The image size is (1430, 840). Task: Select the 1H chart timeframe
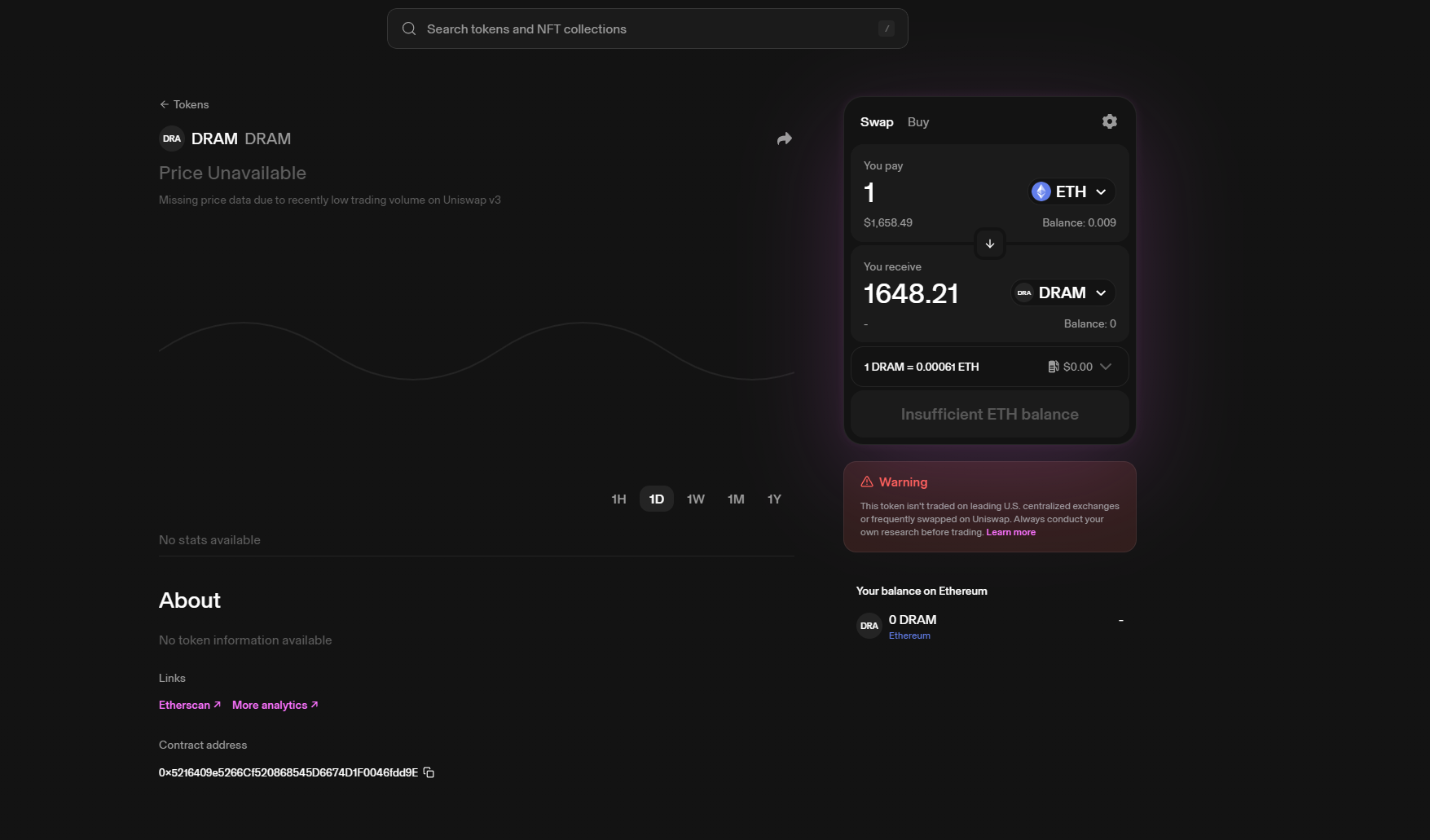click(x=618, y=499)
